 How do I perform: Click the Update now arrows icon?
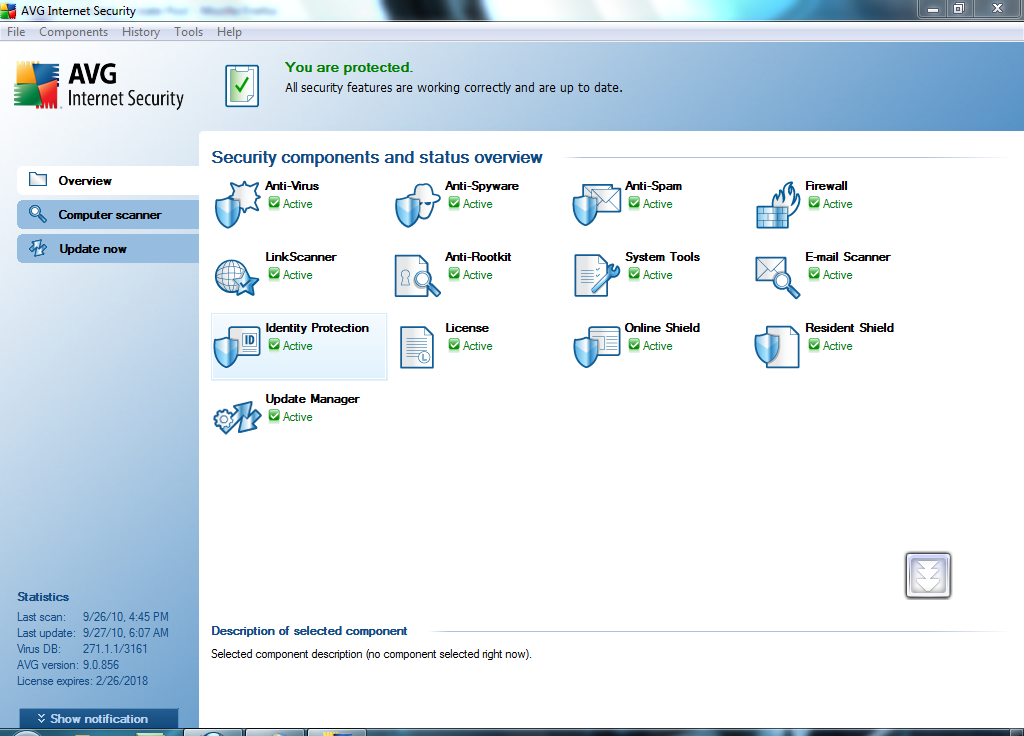pyautogui.click(x=38, y=248)
